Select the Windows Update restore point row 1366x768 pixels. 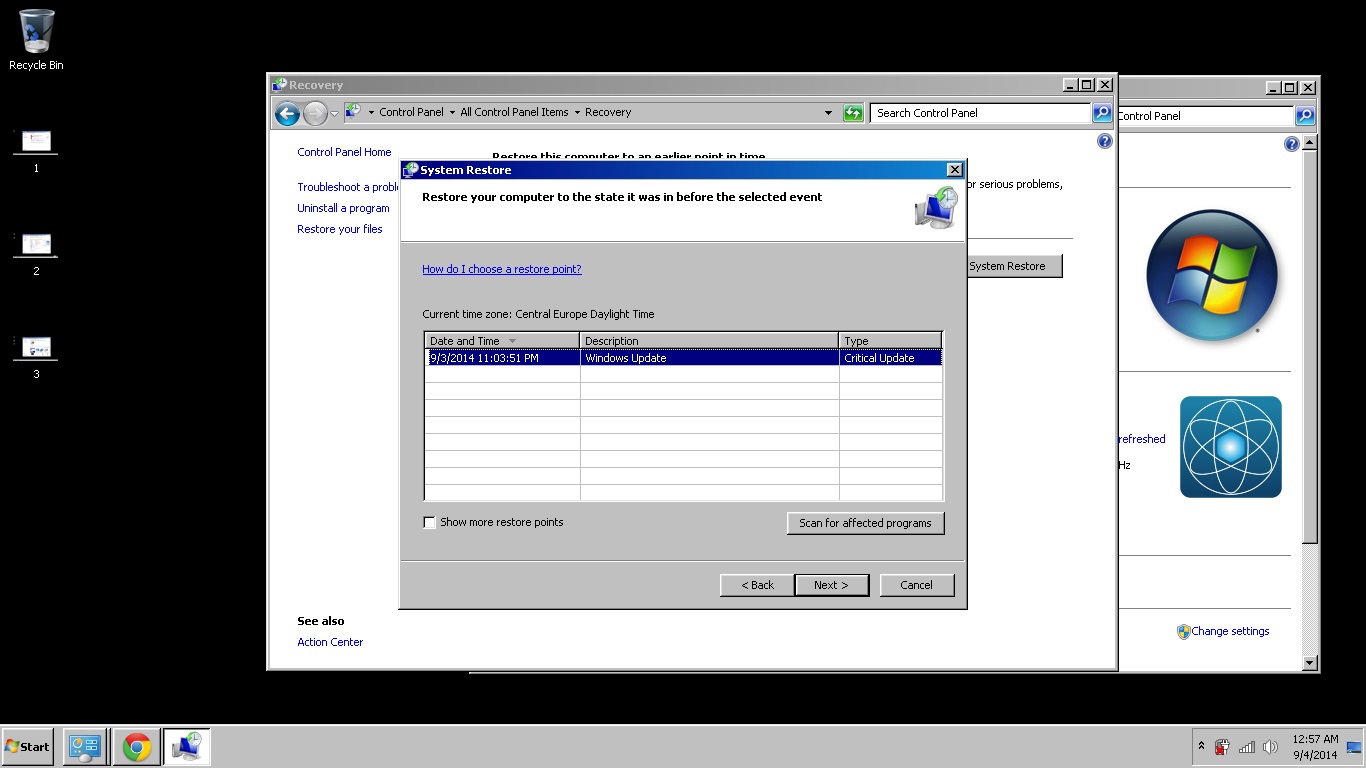(x=684, y=358)
